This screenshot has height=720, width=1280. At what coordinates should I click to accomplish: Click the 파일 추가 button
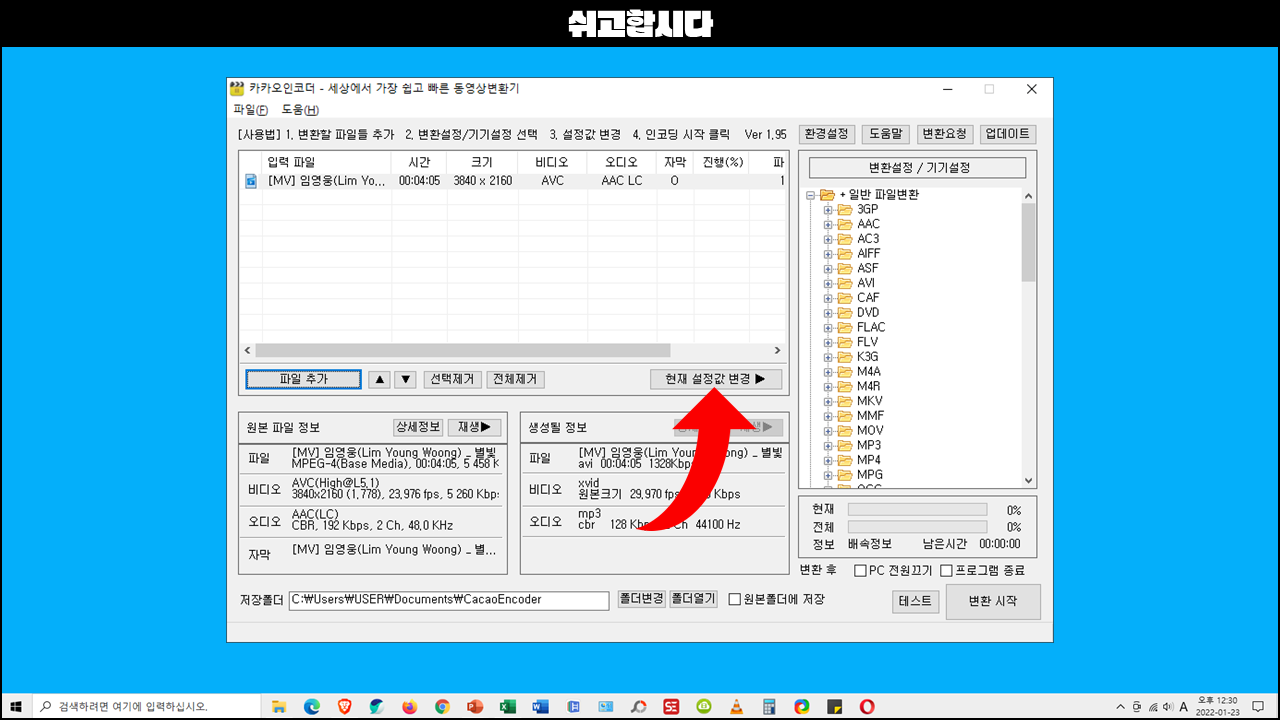pyautogui.click(x=303, y=379)
